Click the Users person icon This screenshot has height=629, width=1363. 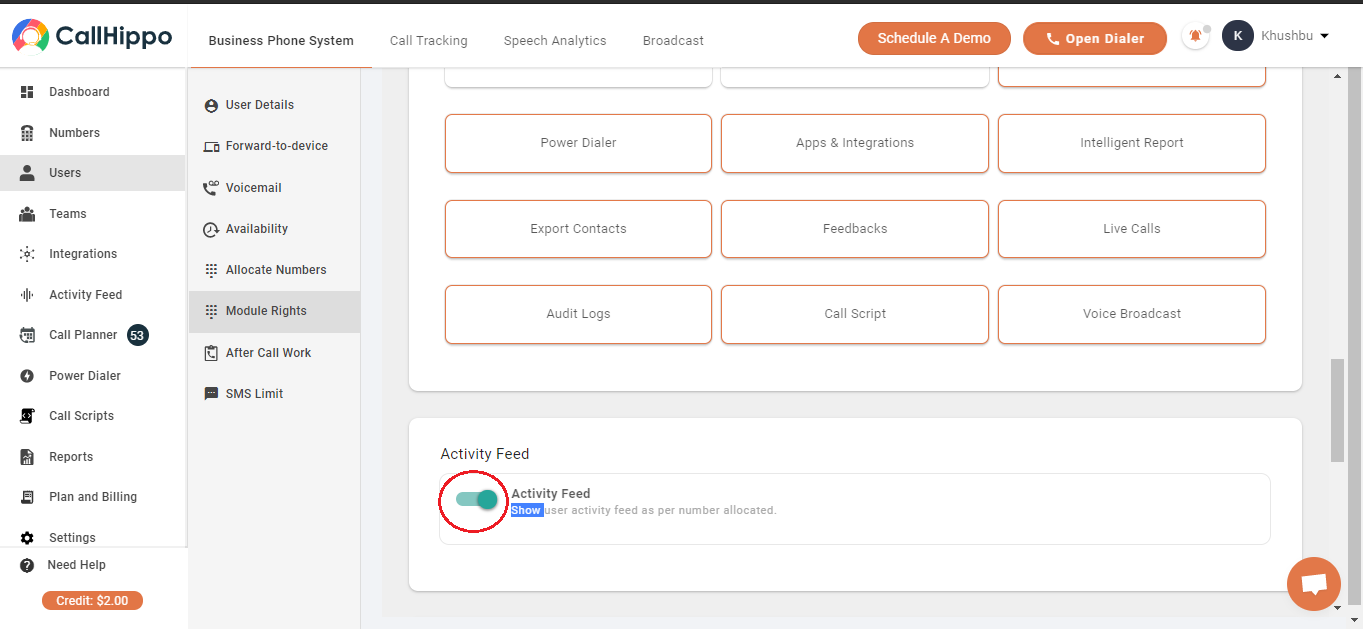[27, 173]
